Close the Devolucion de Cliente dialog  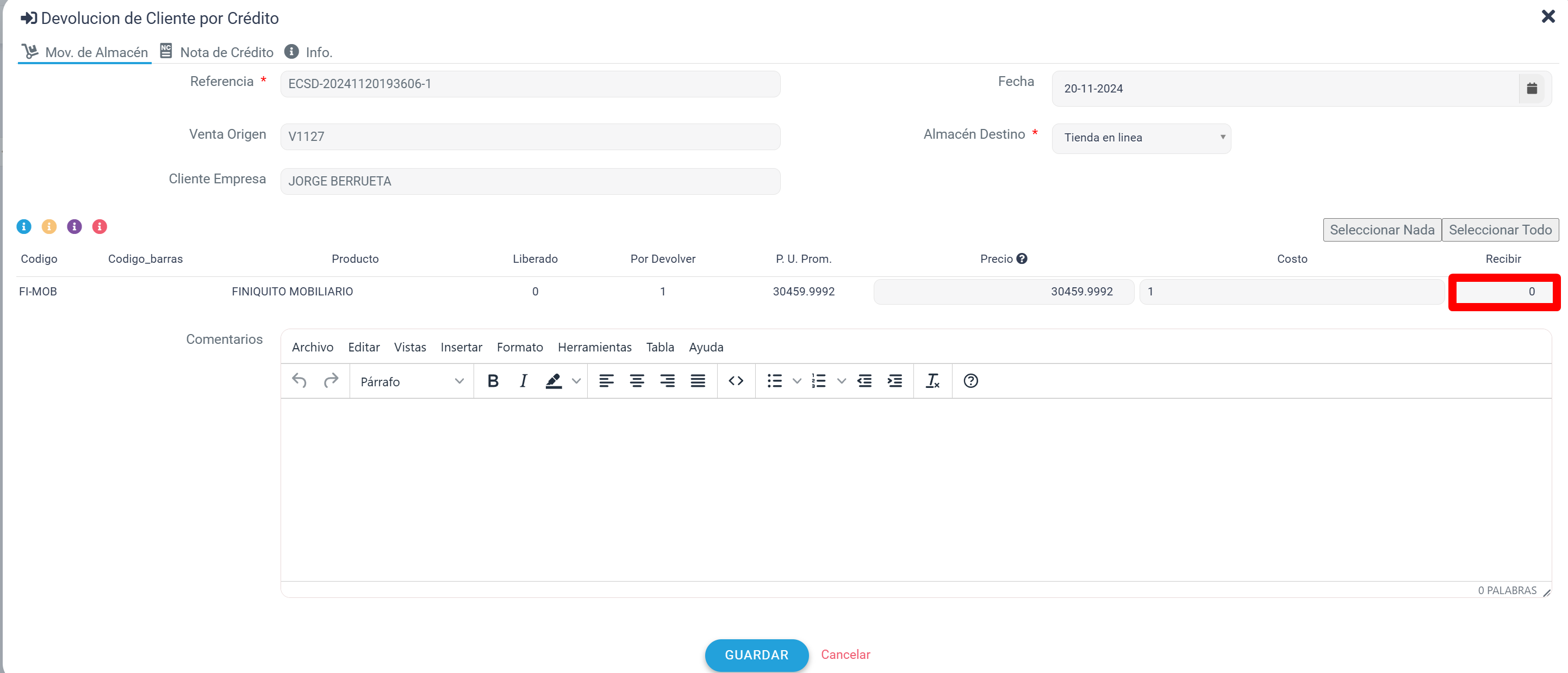[1548, 16]
